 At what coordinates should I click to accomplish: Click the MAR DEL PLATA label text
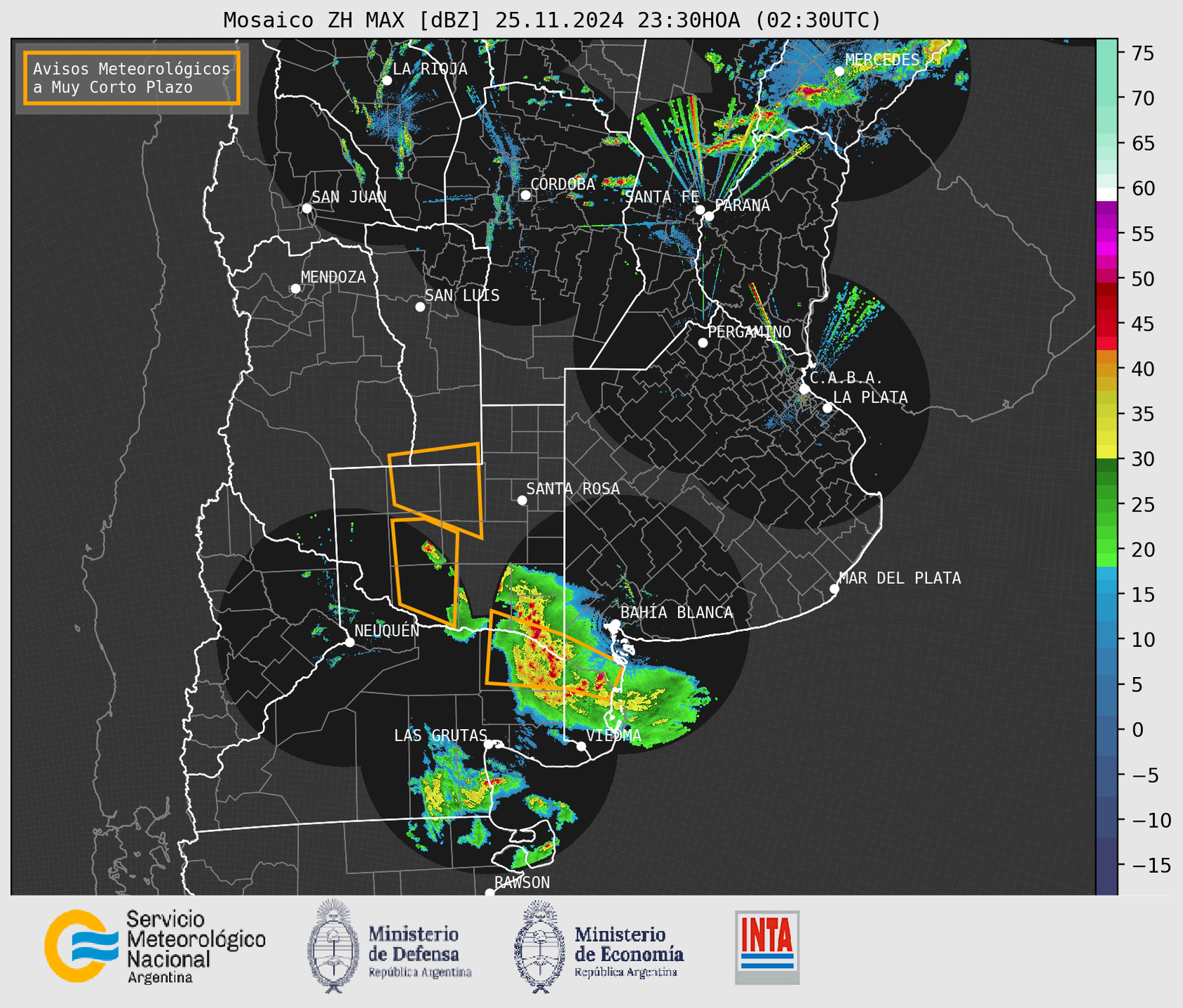point(900,578)
